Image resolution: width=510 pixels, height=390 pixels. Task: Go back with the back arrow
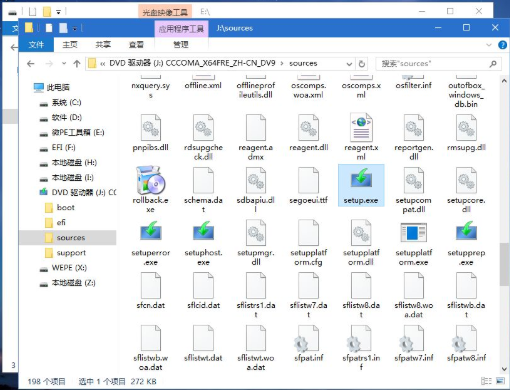click(x=31, y=63)
